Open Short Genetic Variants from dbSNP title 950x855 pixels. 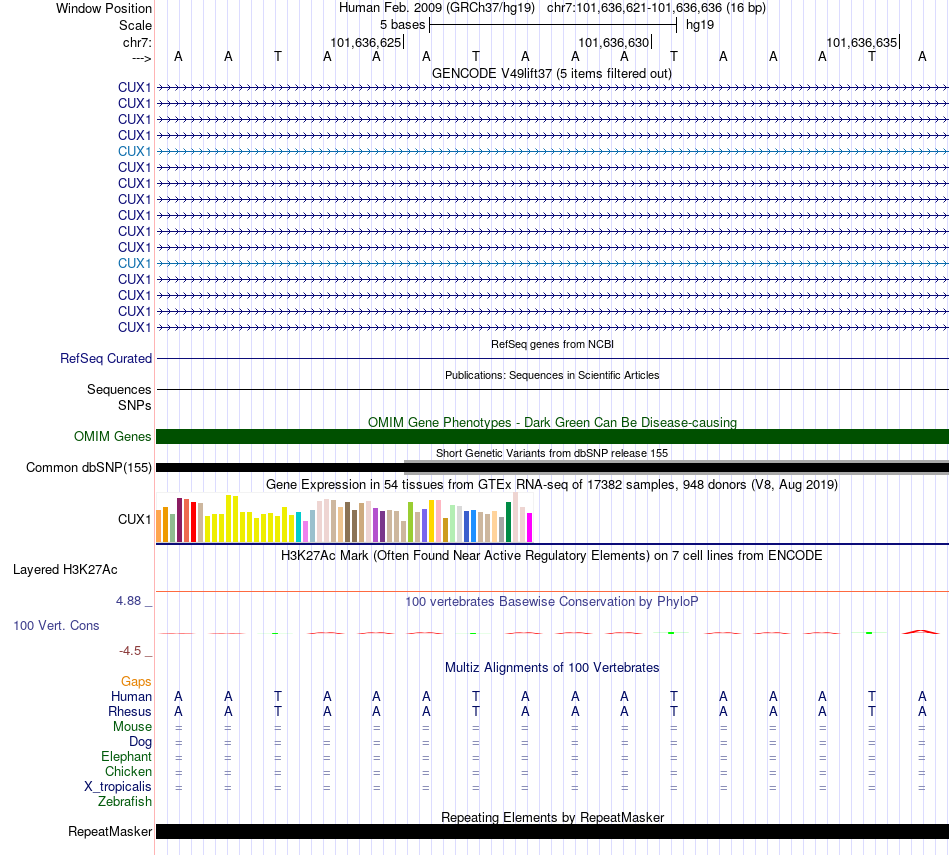(x=552, y=453)
